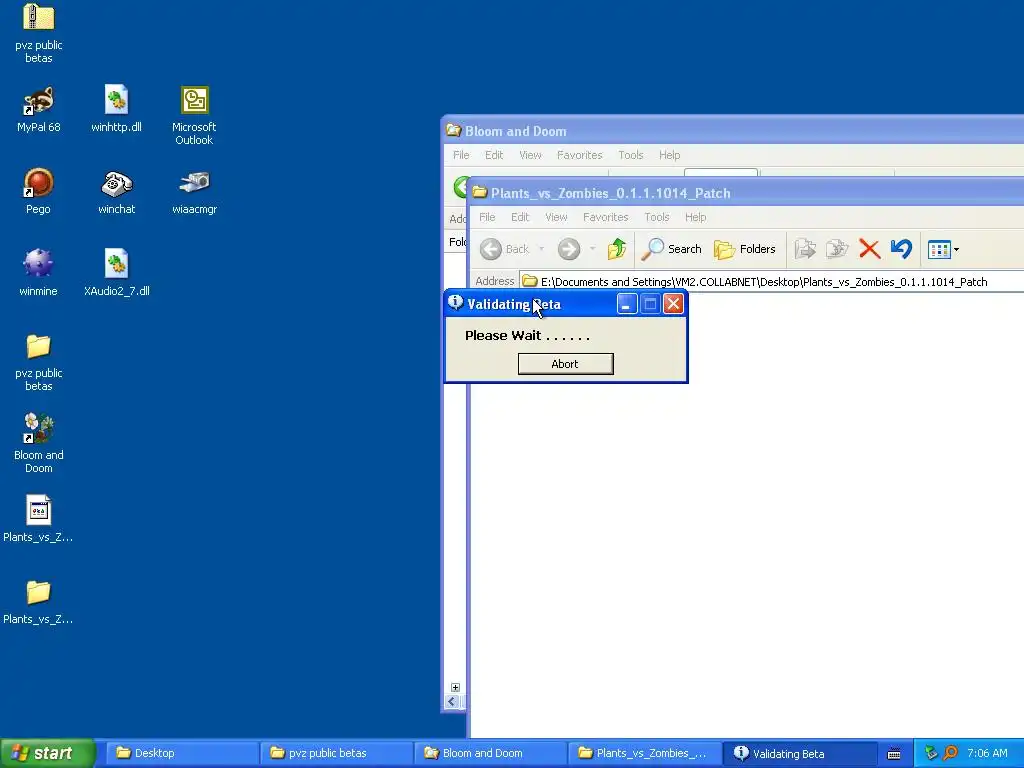
Task: Open Edit menu in Patch window
Action: (520, 217)
